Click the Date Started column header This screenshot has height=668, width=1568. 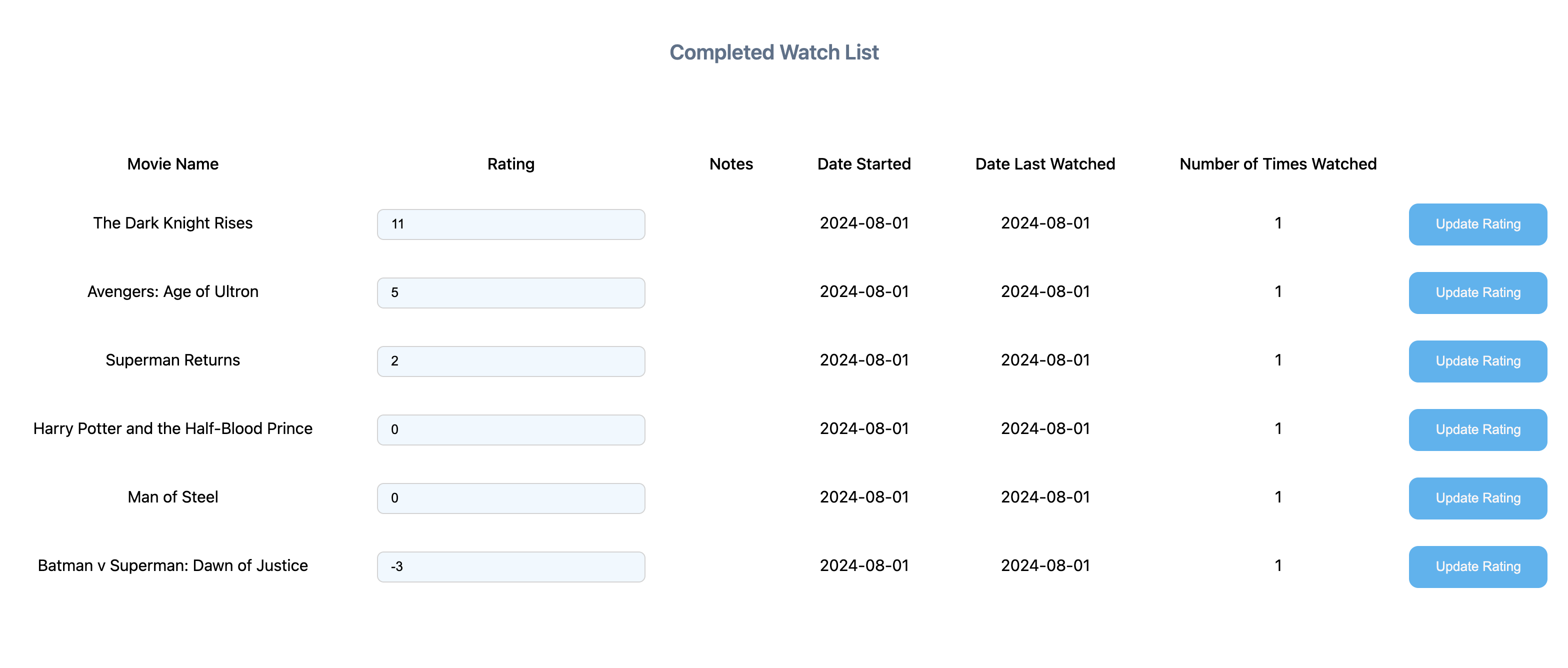(x=863, y=164)
